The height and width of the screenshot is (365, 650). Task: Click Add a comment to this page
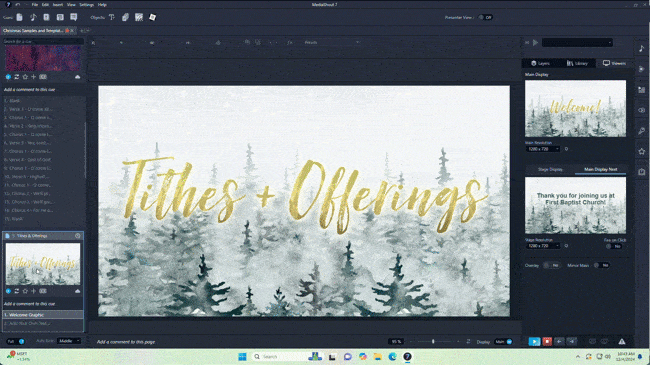(x=126, y=342)
